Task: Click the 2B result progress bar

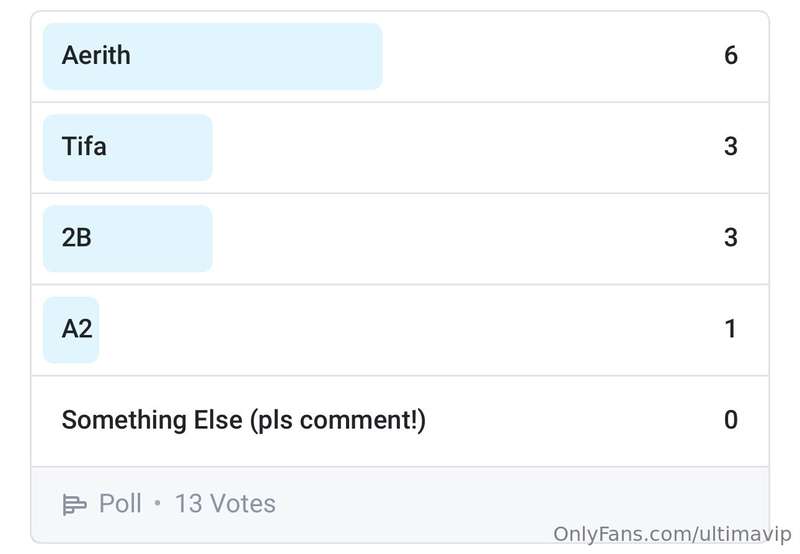Action: click(x=128, y=239)
